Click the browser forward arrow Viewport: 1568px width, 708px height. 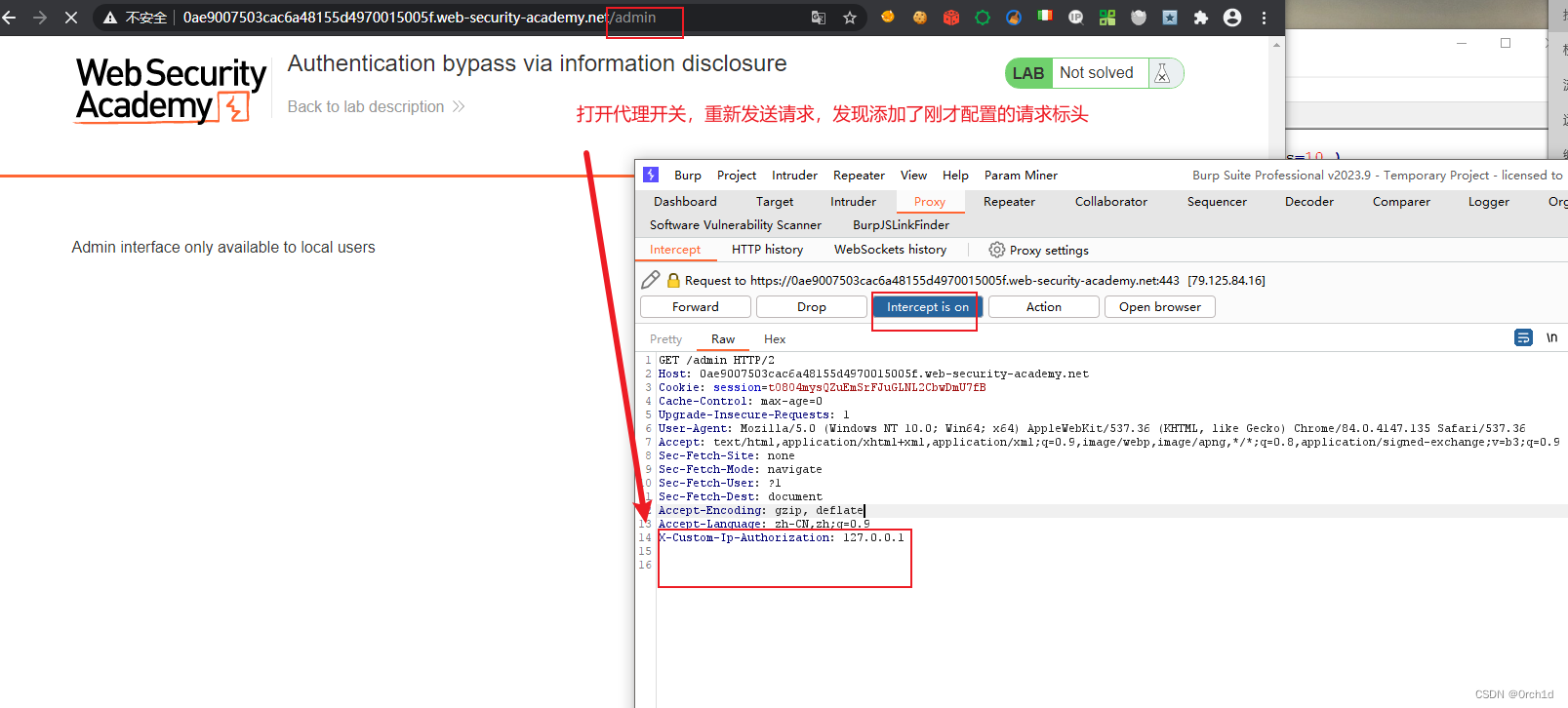(x=40, y=18)
